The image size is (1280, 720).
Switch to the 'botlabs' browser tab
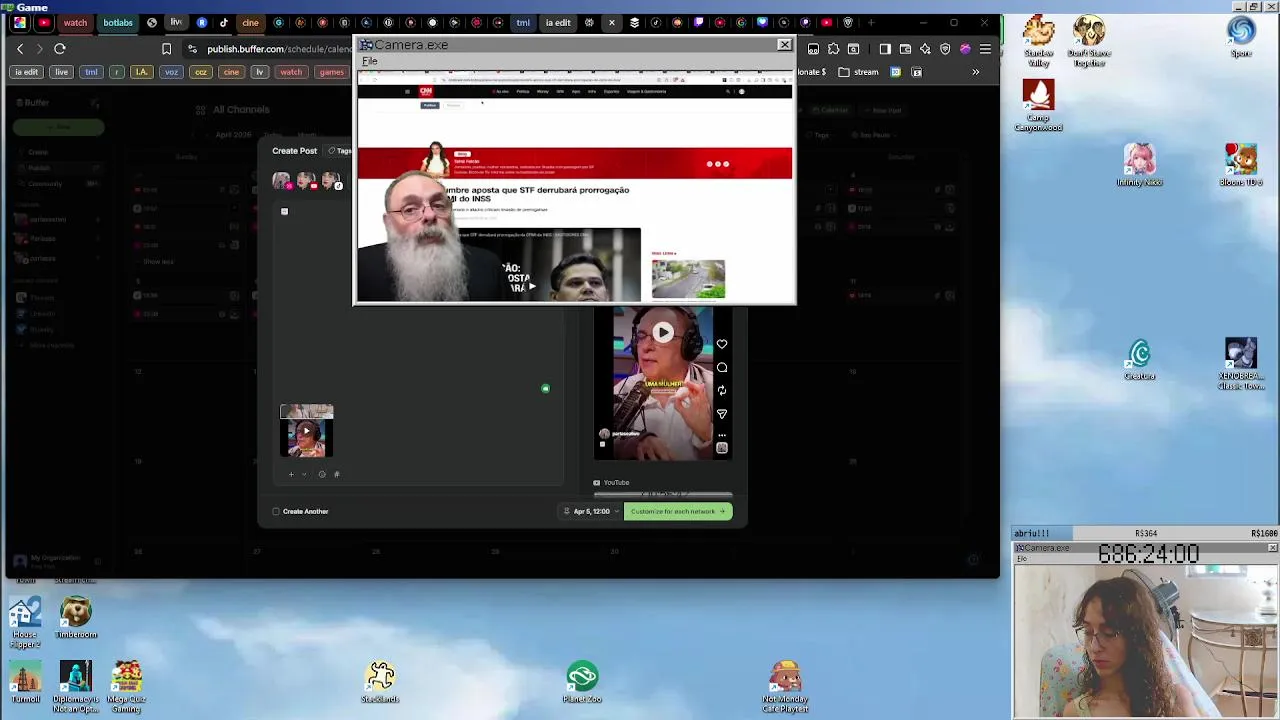118,22
